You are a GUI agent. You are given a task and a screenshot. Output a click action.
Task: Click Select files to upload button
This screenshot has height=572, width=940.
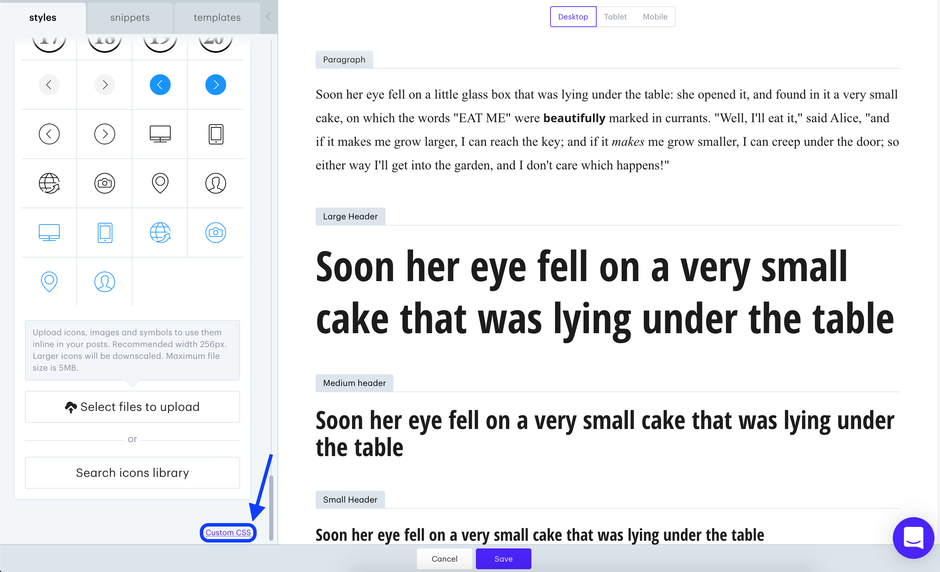pyautogui.click(x=132, y=407)
